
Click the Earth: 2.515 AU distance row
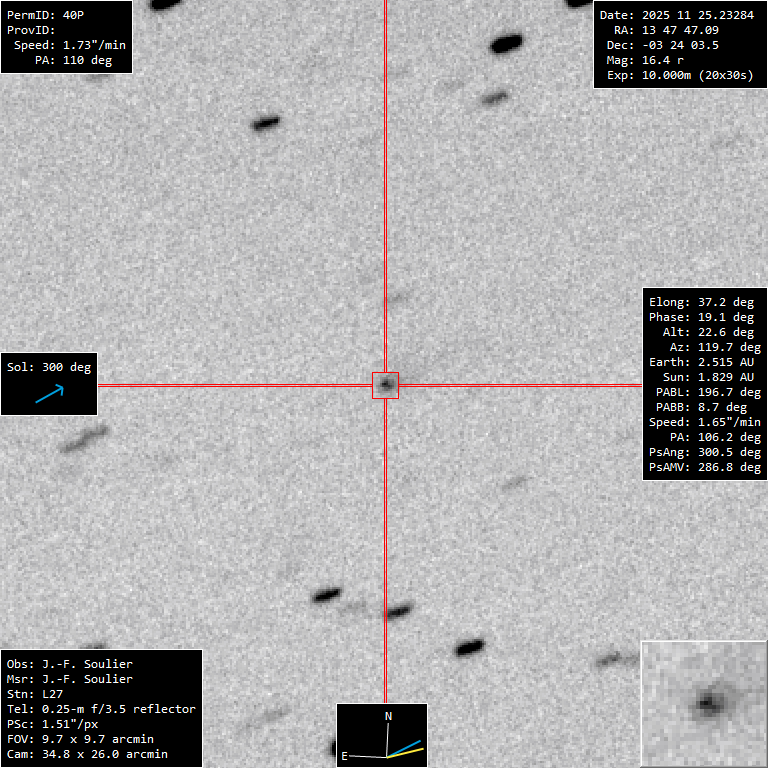(704, 362)
